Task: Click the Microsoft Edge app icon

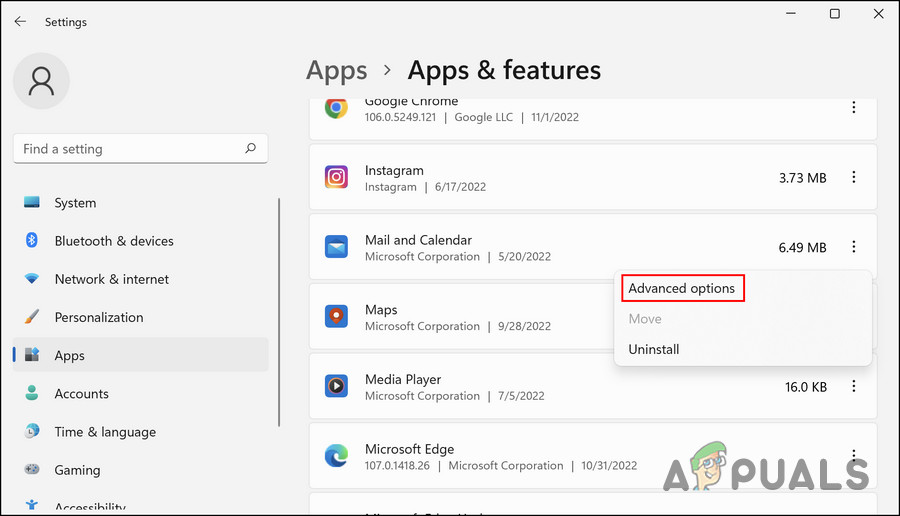Action: (336, 456)
